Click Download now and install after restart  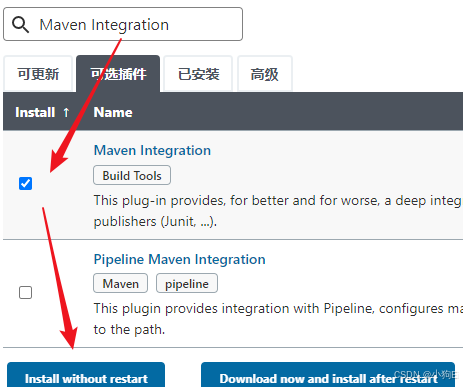tap(328, 375)
